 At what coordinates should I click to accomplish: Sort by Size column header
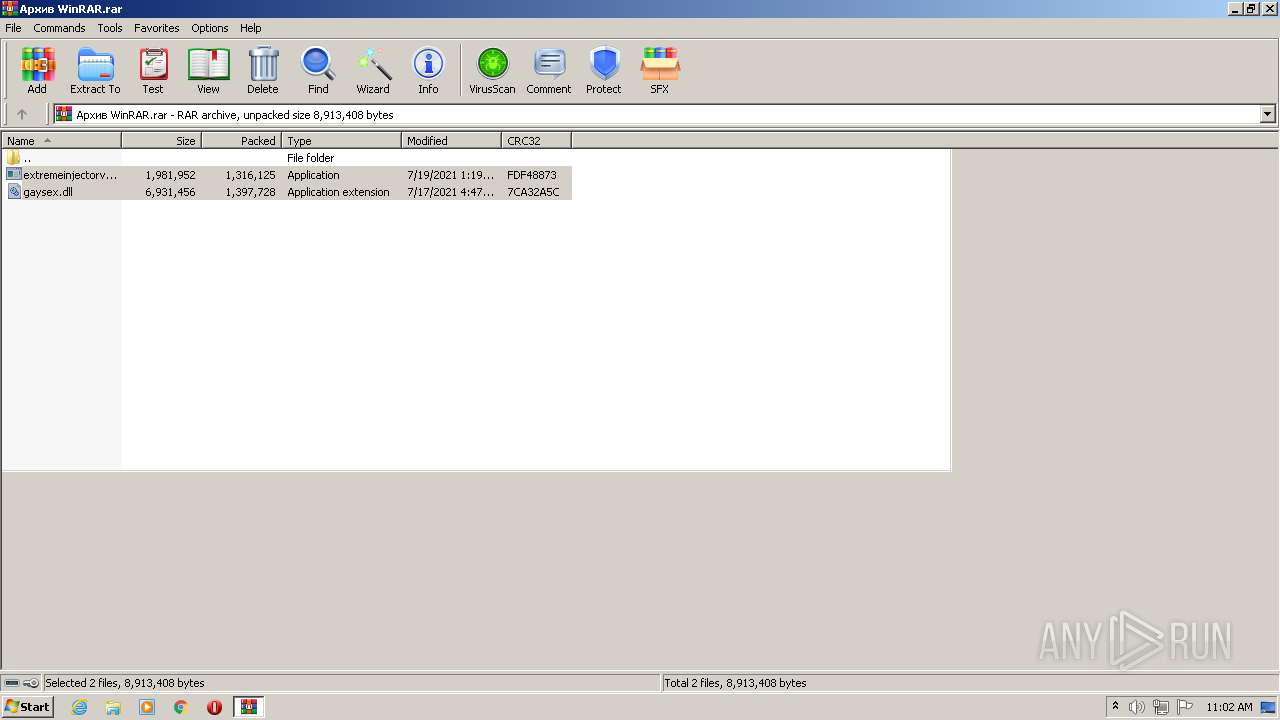point(162,141)
